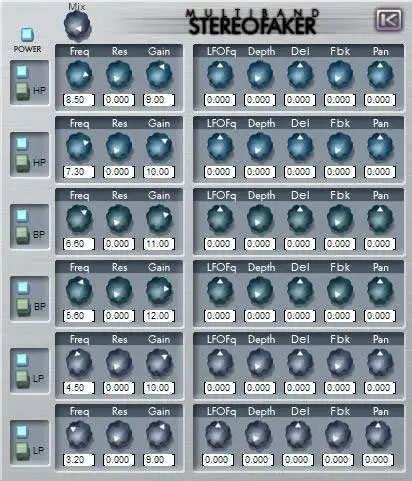
Task: Click the Gain value field showing 11.00
Action: pos(159,244)
